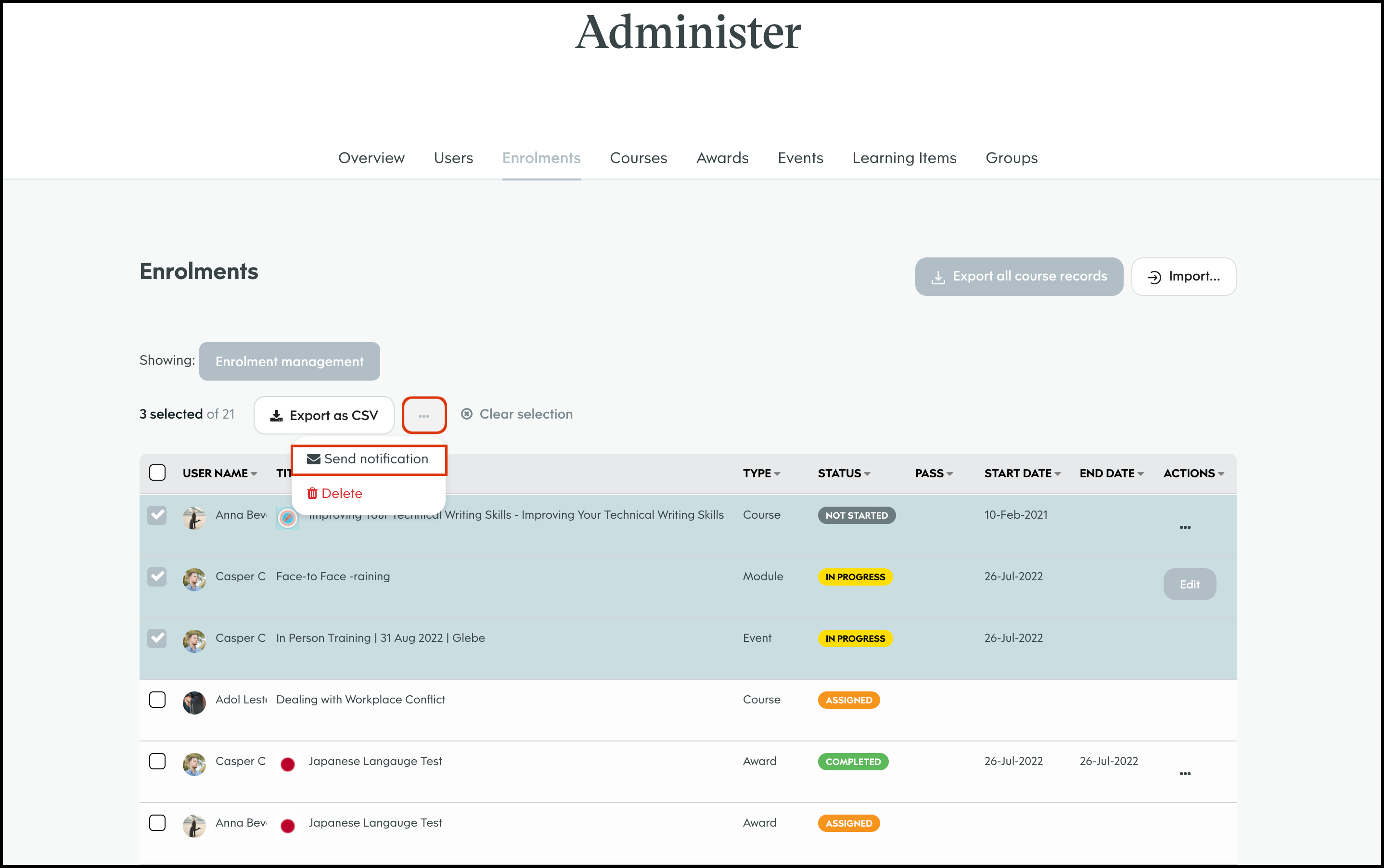
Task: Open actions menu for Casper's completed Japanese Test
Action: pyautogui.click(x=1184, y=773)
